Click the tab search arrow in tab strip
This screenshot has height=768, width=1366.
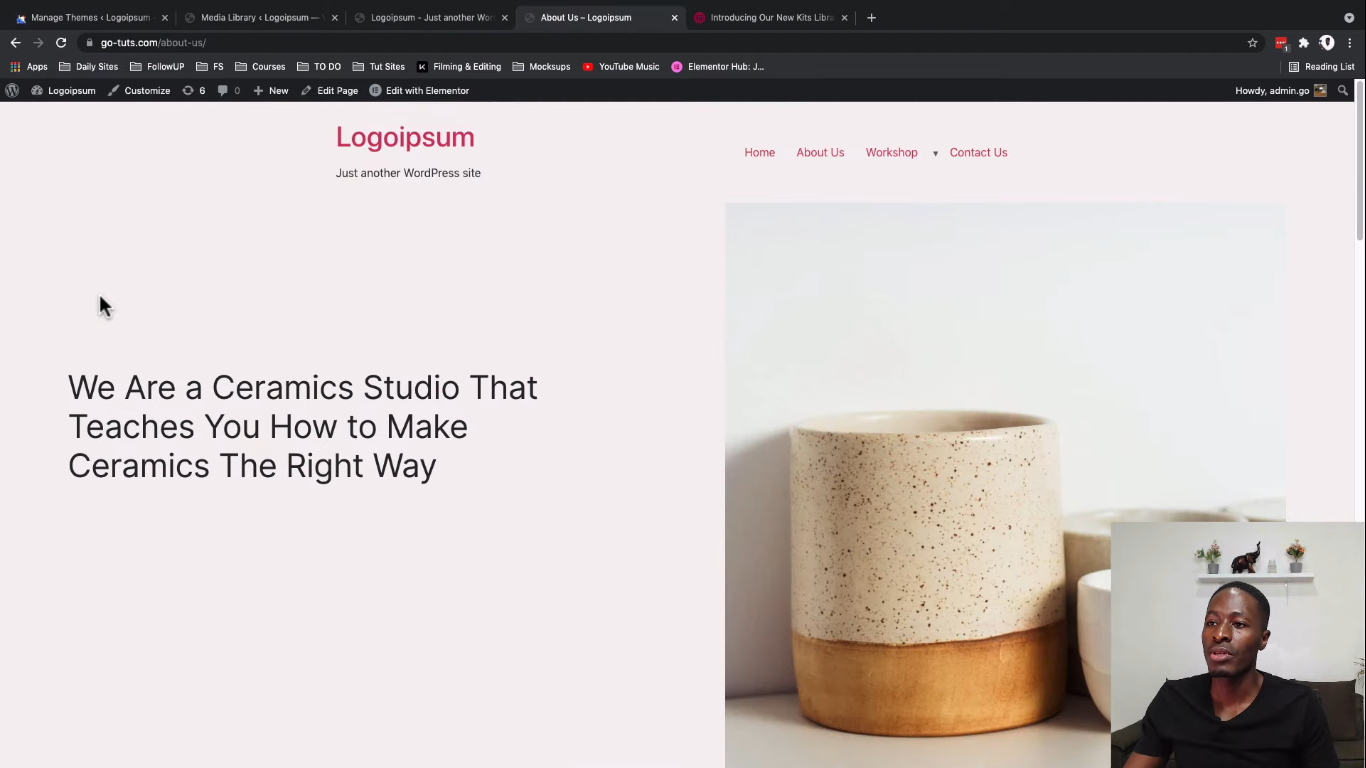1349,17
